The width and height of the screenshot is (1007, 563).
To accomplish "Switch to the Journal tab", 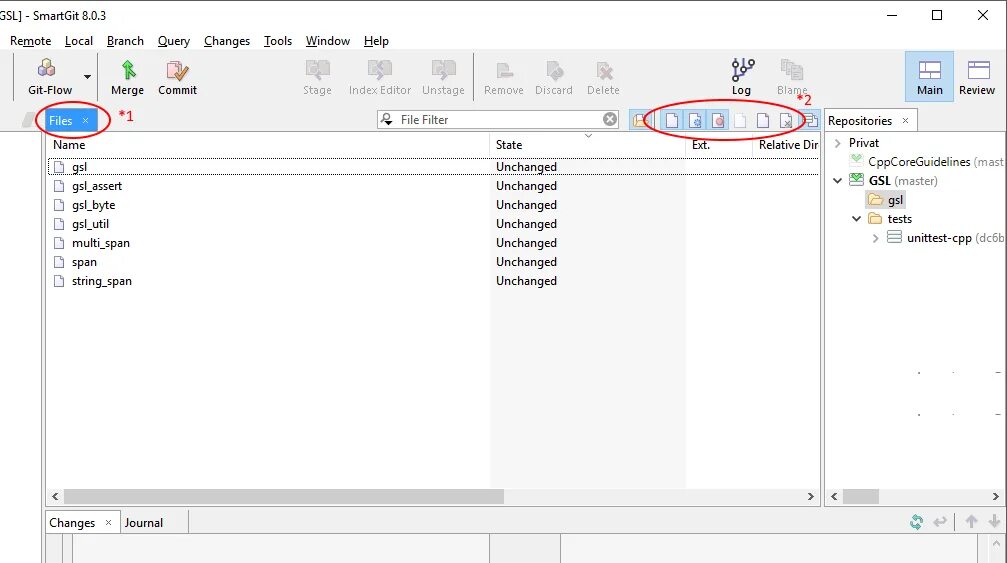I will (144, 523).
